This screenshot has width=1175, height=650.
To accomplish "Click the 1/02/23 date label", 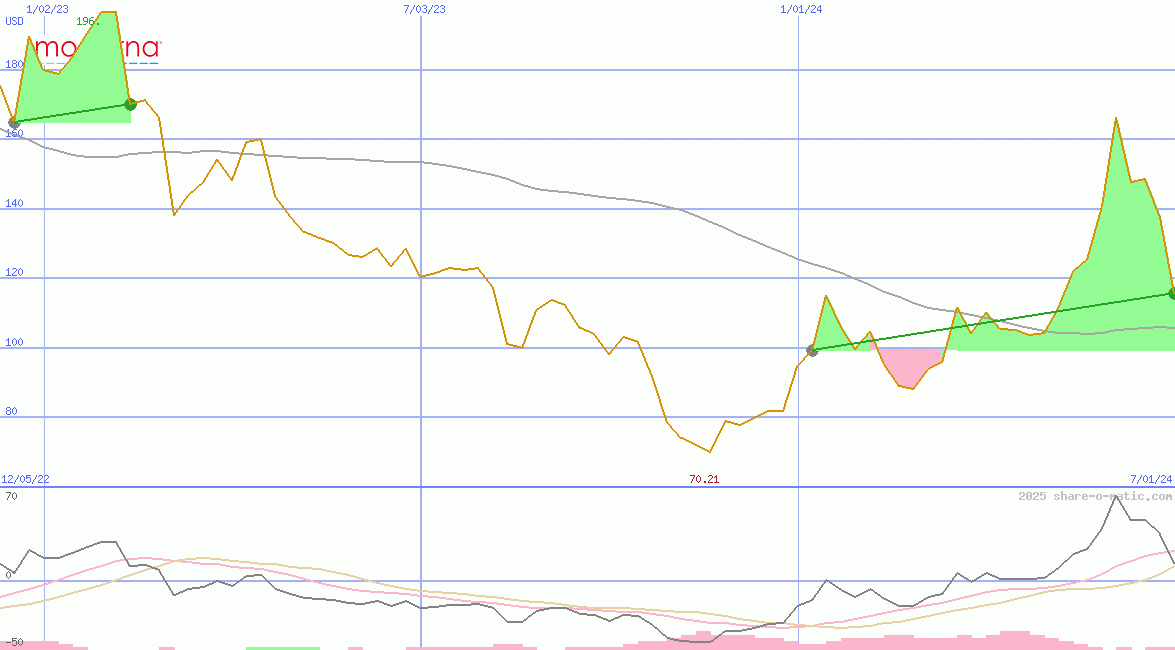I will point(47,9).
